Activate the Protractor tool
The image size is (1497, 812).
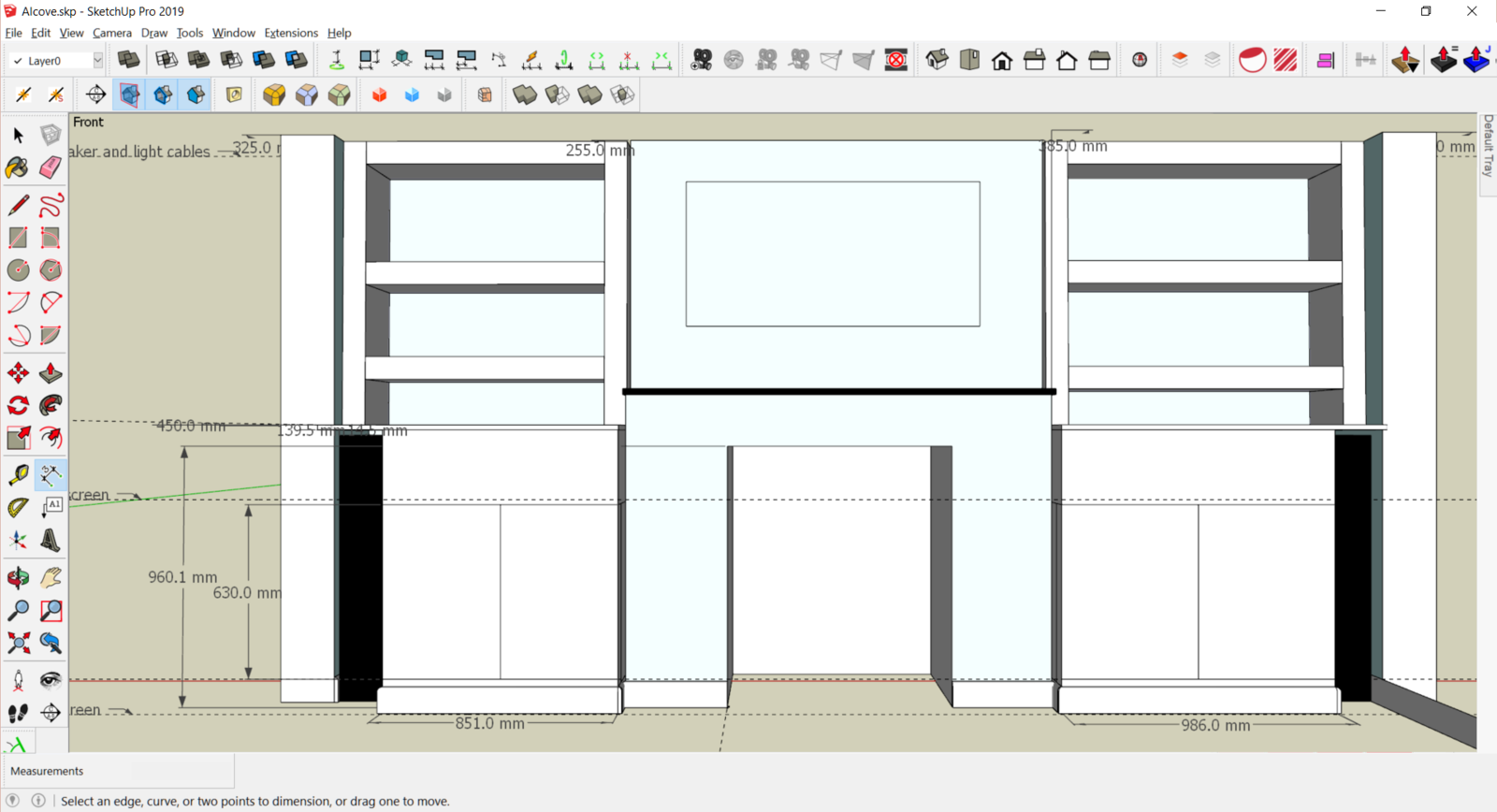pyautogui.click(x=18, y=508)
